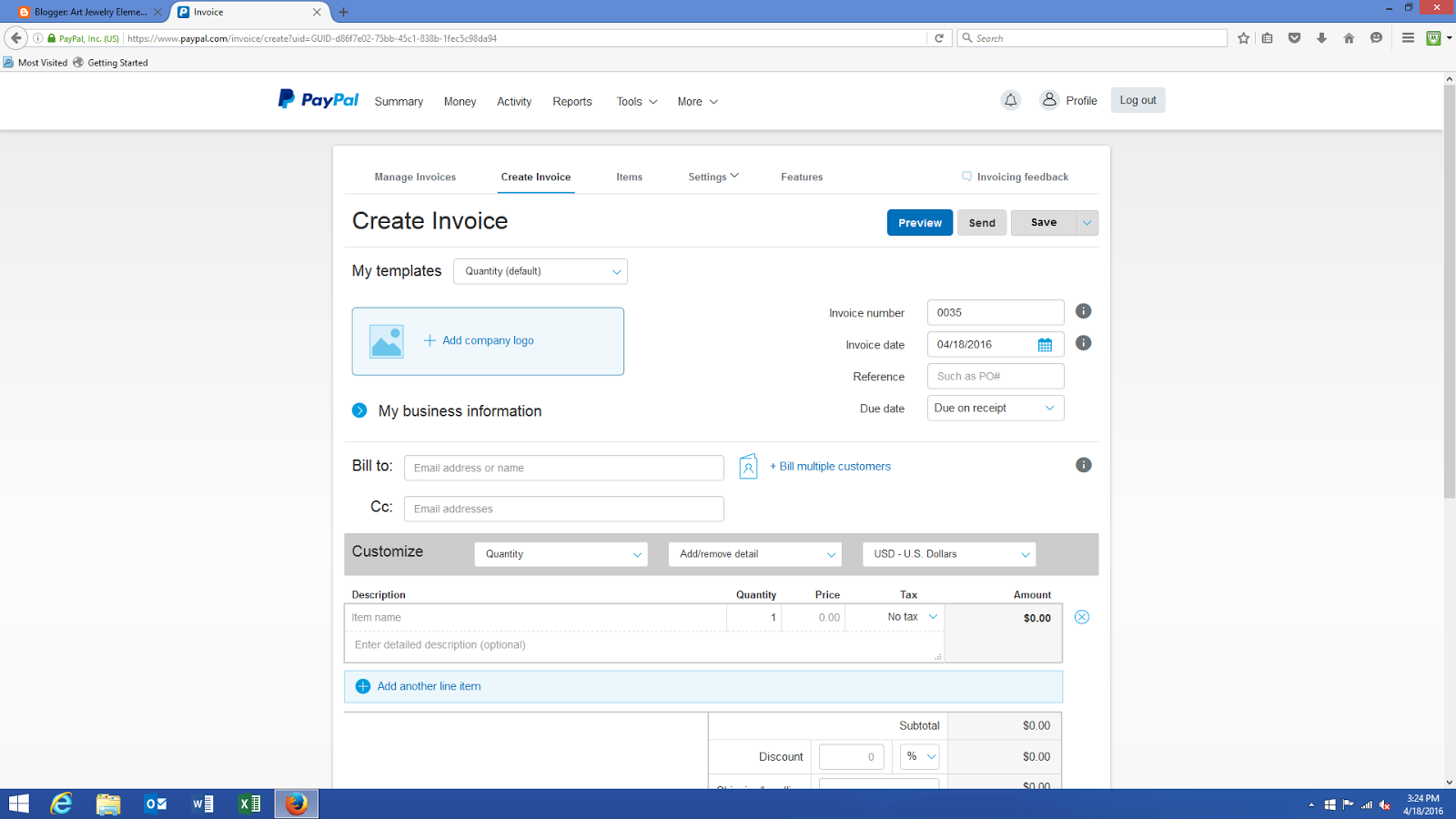
Task: Open the Due date dropdown
Action: (x=996, y=408)
